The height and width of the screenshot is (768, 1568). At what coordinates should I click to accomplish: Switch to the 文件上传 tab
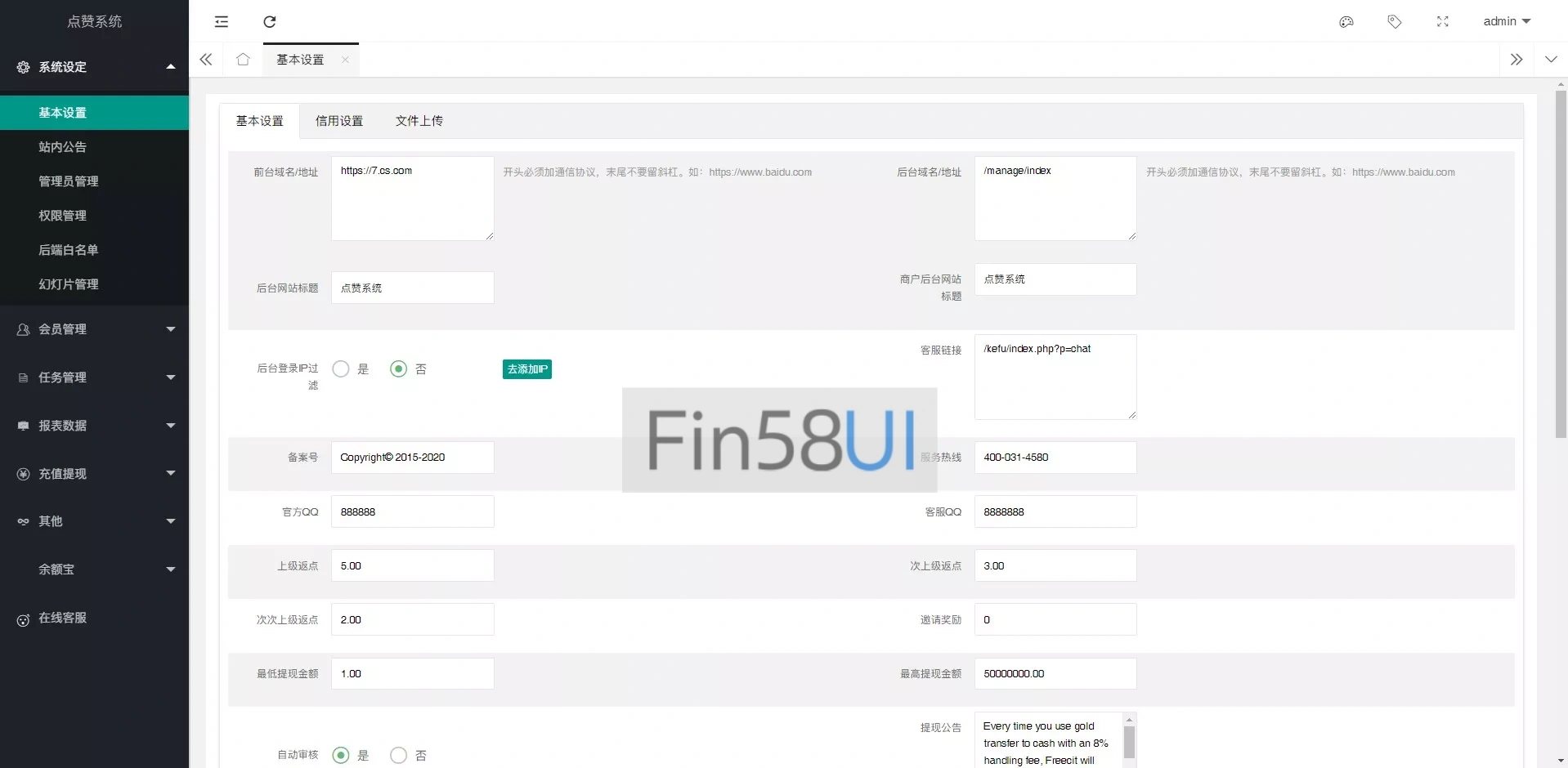click(419, 121)
